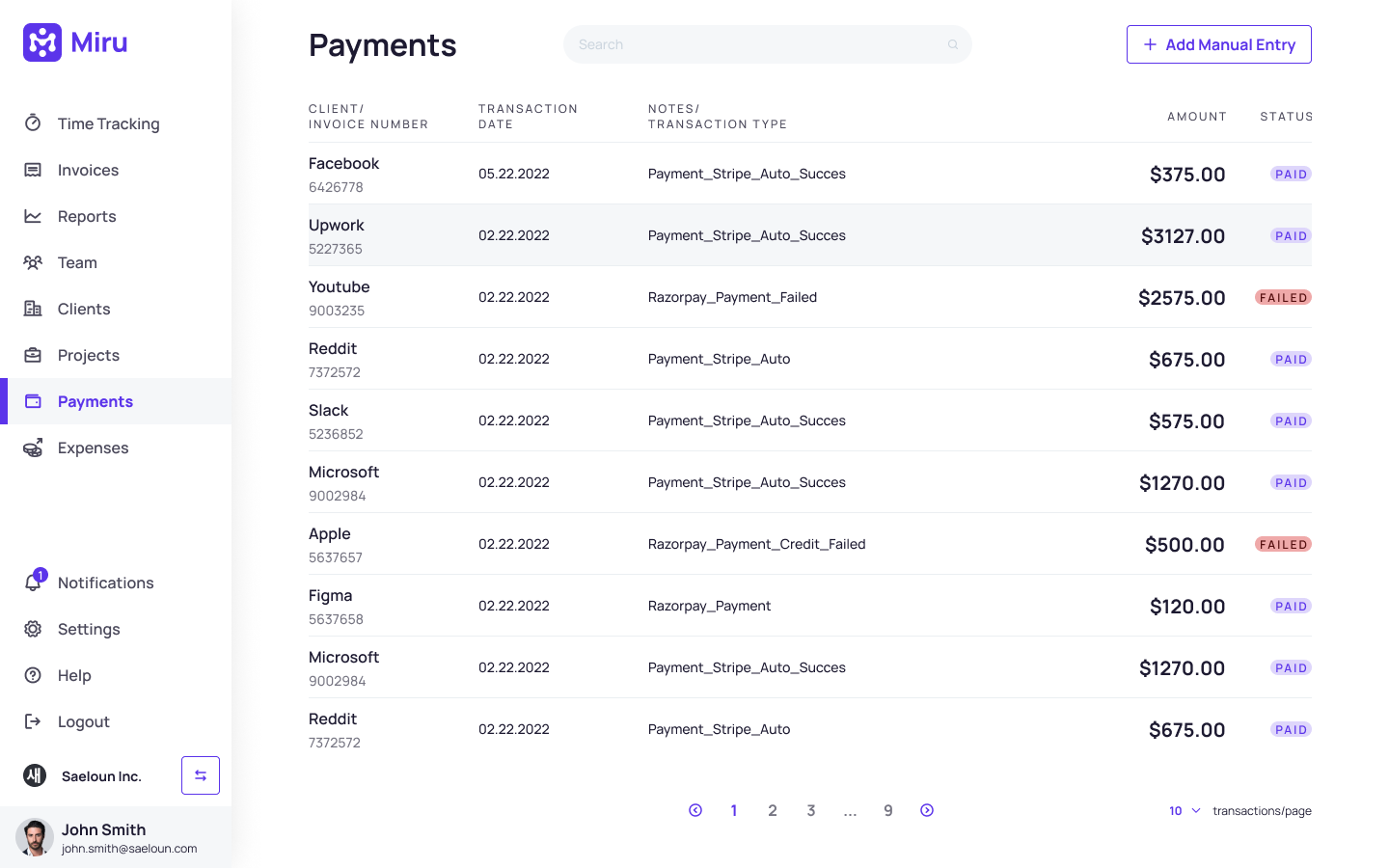Click the Facebook transaction date 05.22.2022
This screenshot has width=1389, height=868.
[x=514, y=174]
